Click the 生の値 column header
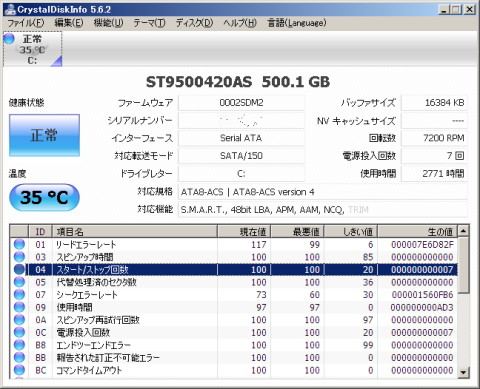Image resolution: width=480 pixels, height=389 pixels. click(x=418, y=232)
